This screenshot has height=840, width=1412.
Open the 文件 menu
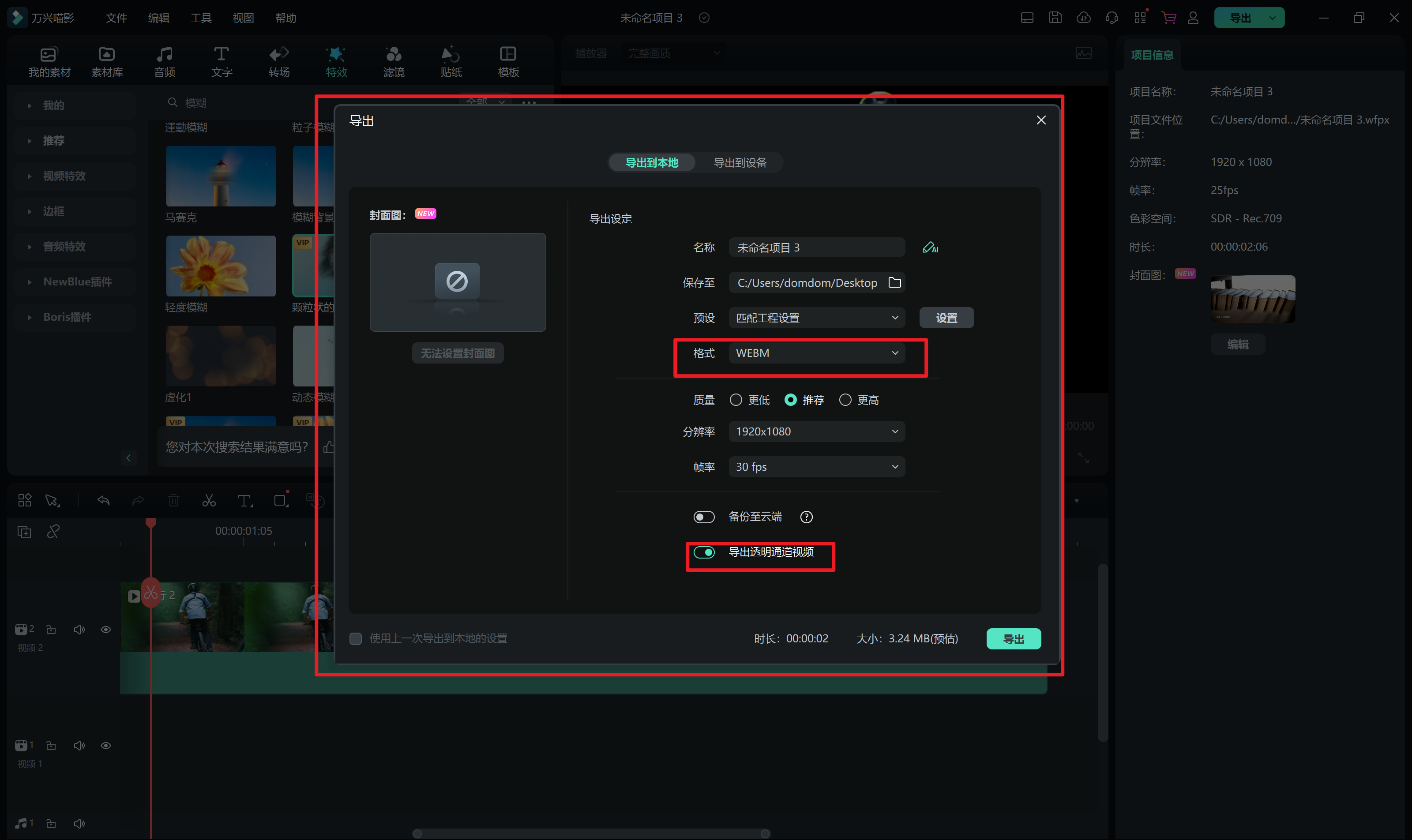pyautogui.click(x=116, y=18)
